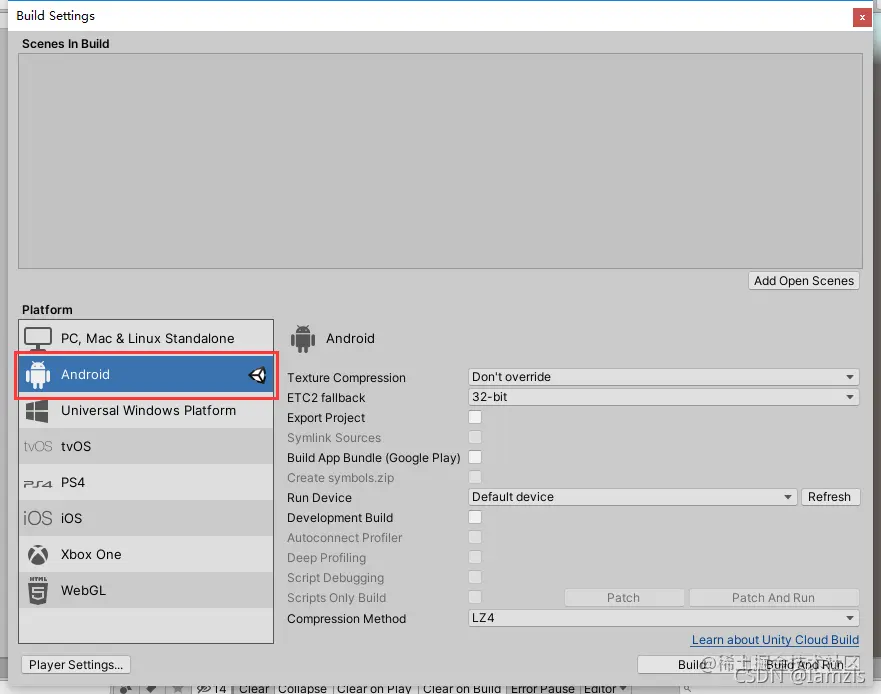Select the Universal Windows Platform Windows logo

37,411
